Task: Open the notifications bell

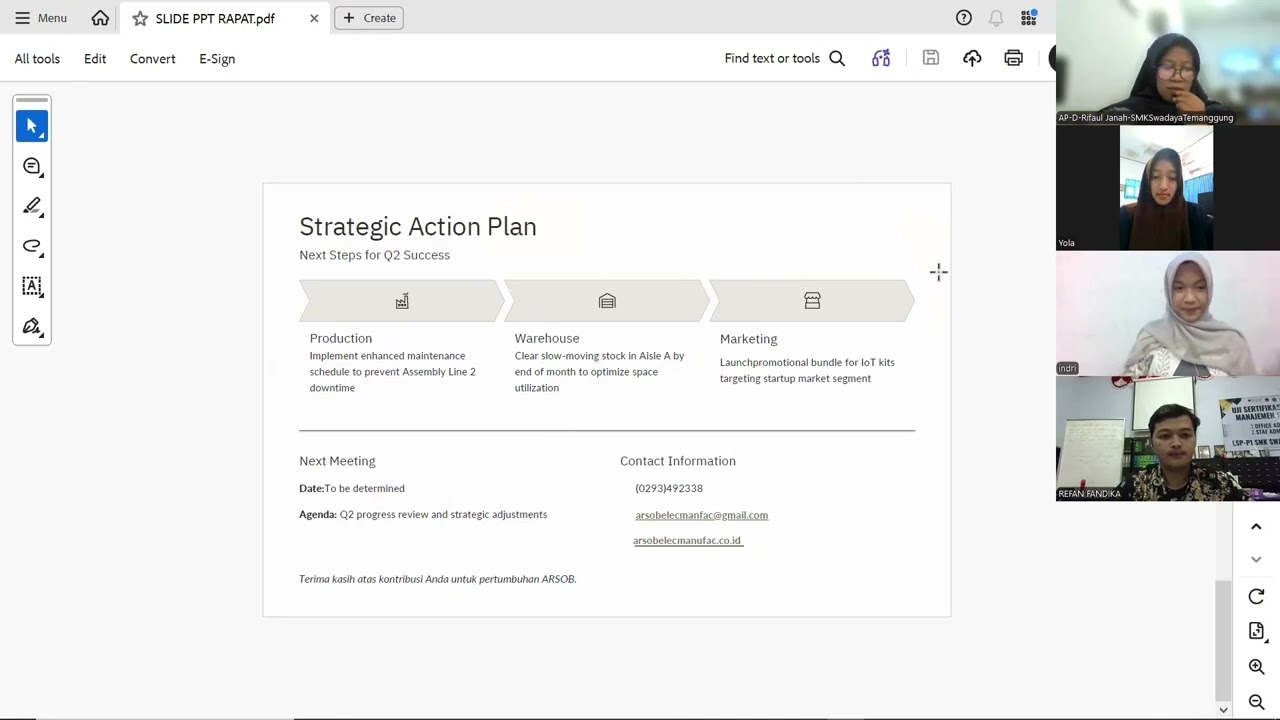Action: [x=996, y=18]
